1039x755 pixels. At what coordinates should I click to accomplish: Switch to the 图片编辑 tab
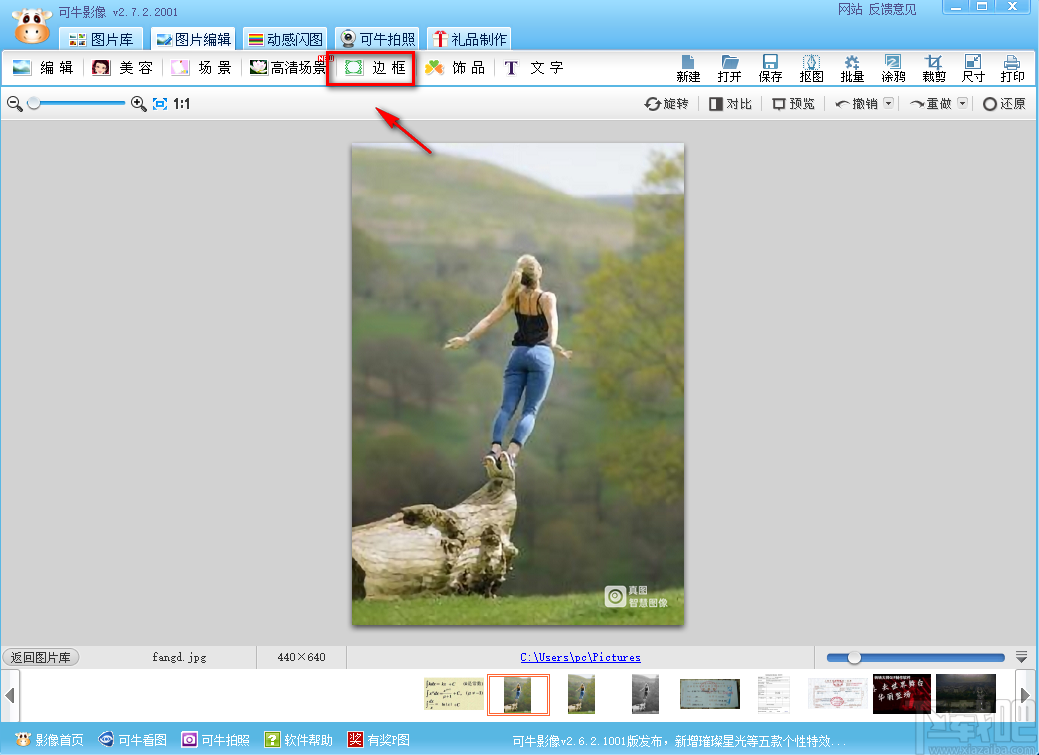(193, 39)
